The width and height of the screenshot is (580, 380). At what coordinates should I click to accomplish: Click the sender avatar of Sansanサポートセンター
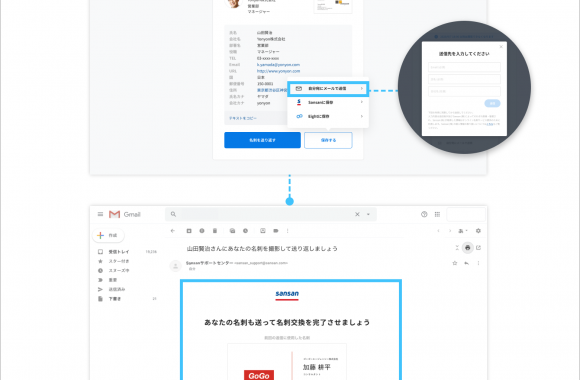coord(175,266)
